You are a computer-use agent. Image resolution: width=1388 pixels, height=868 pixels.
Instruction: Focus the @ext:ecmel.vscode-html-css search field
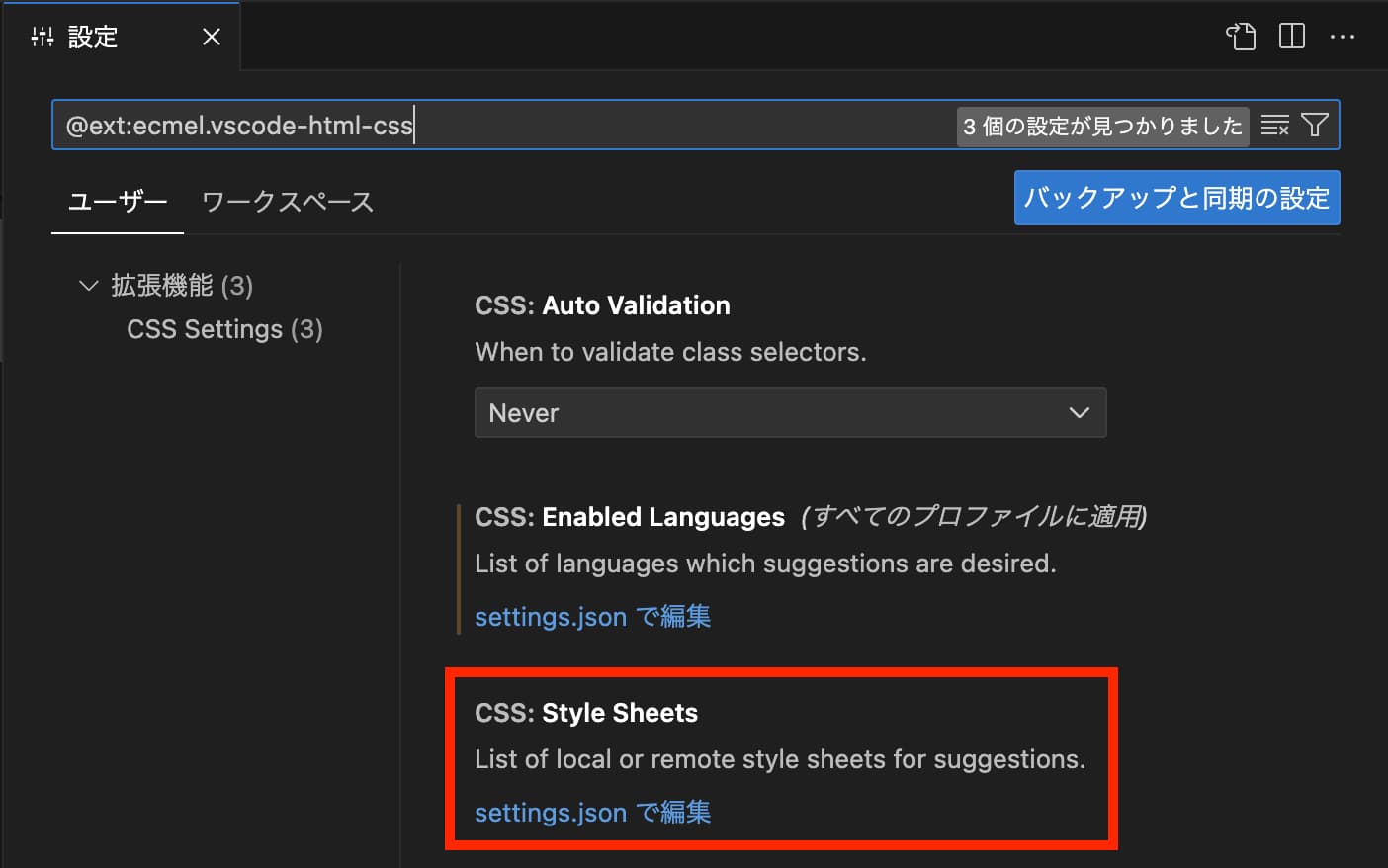coord(494,126)
